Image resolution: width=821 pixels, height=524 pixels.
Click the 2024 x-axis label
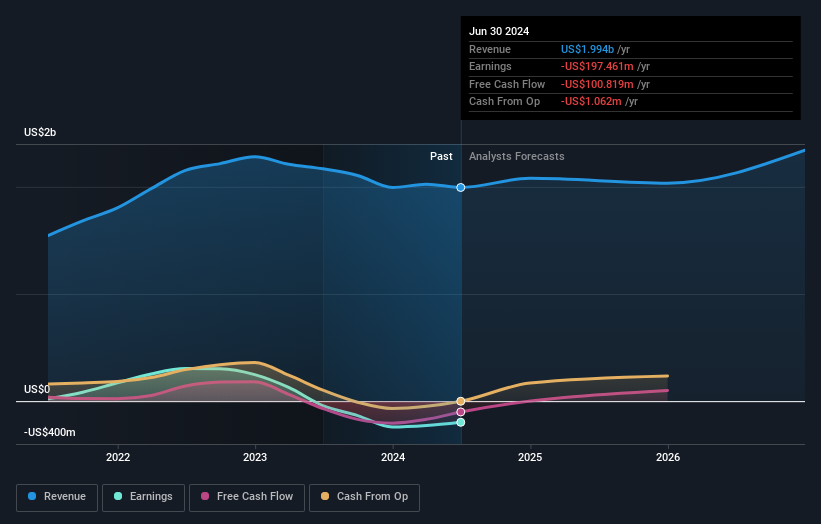tap(393, 457)
